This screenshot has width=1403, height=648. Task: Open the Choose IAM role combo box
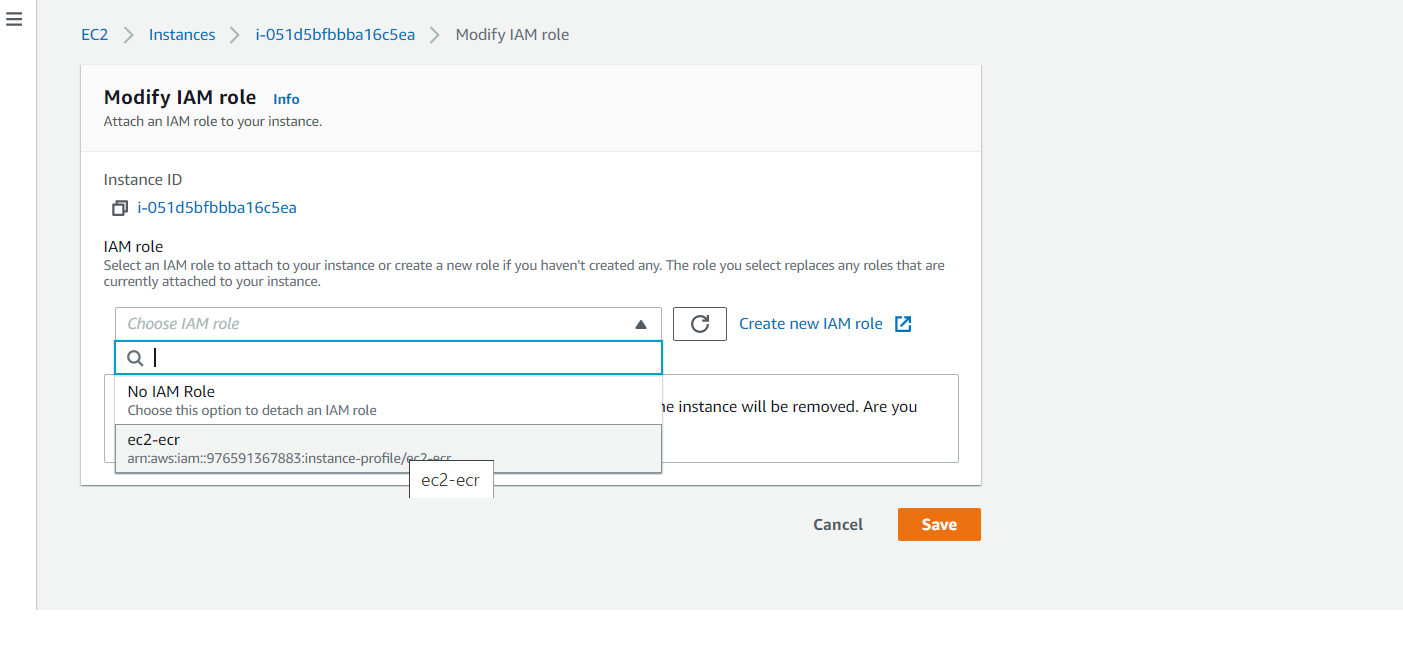380,324
